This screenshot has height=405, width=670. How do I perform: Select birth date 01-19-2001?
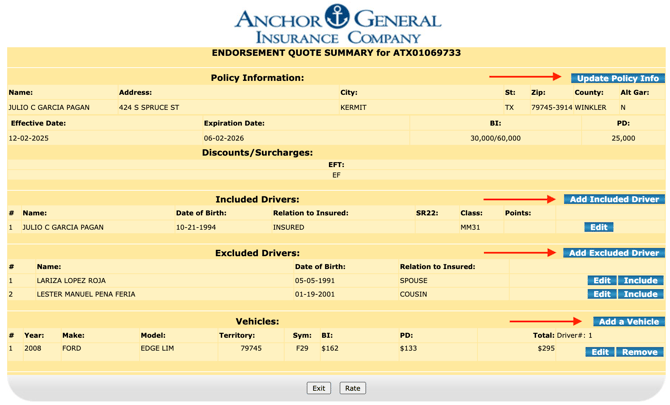click(x=314, y=294)
